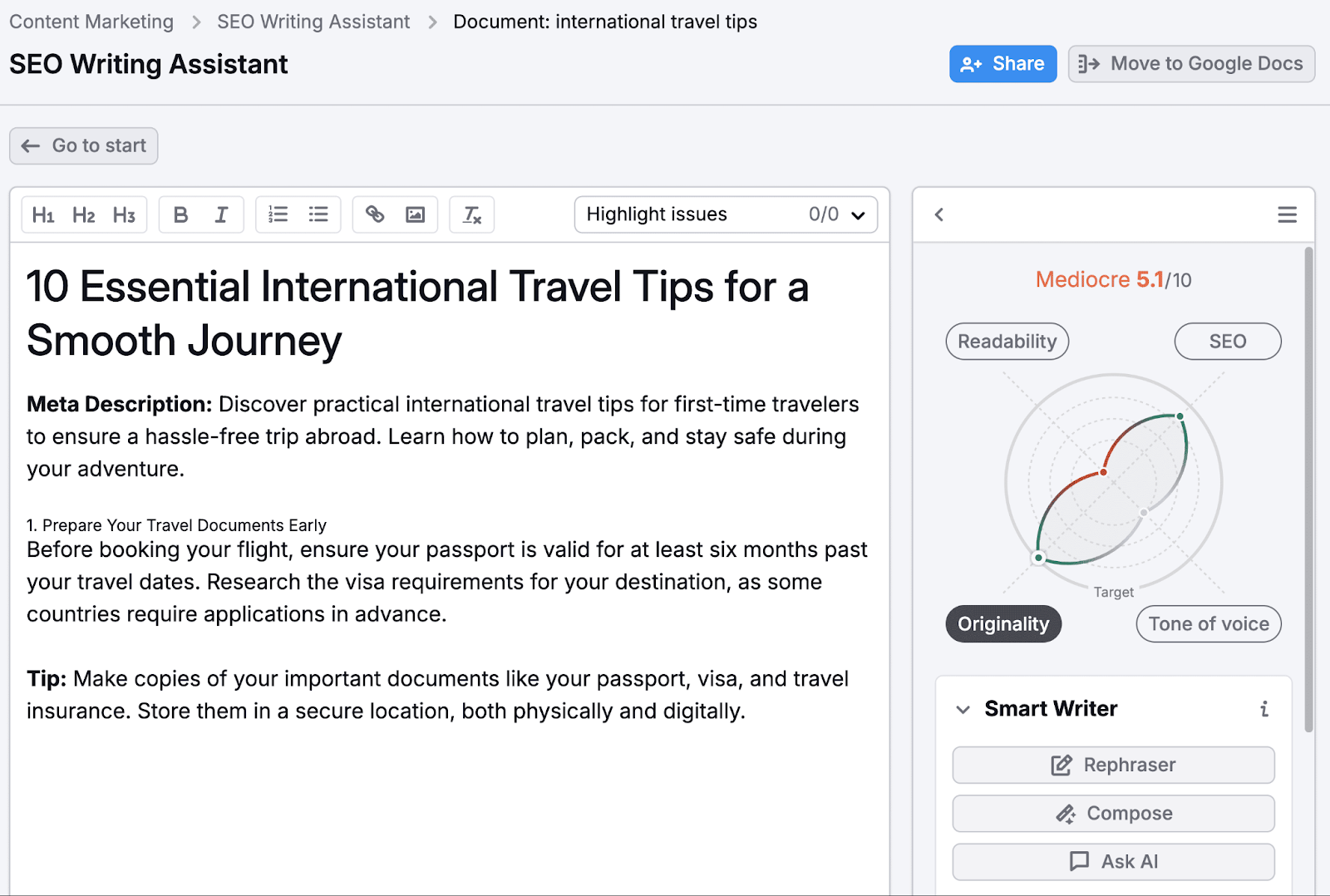
Task: Insert a bulleted list
Action: point(318,215)
